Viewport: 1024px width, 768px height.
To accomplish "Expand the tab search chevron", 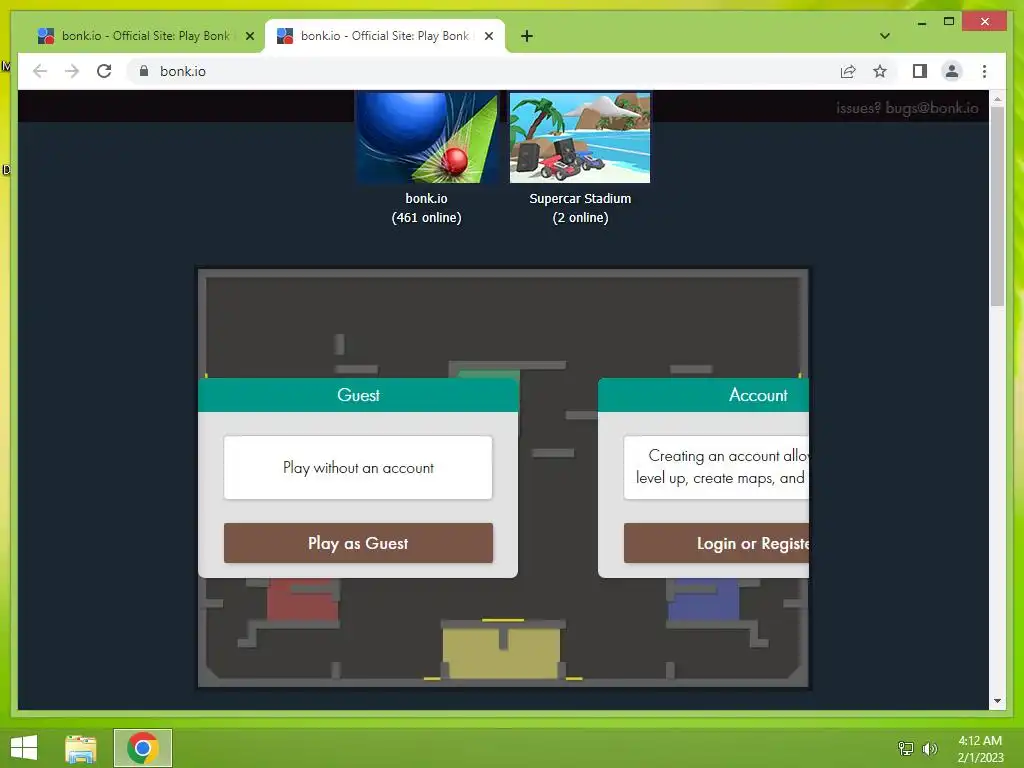I will pos(884,36).
